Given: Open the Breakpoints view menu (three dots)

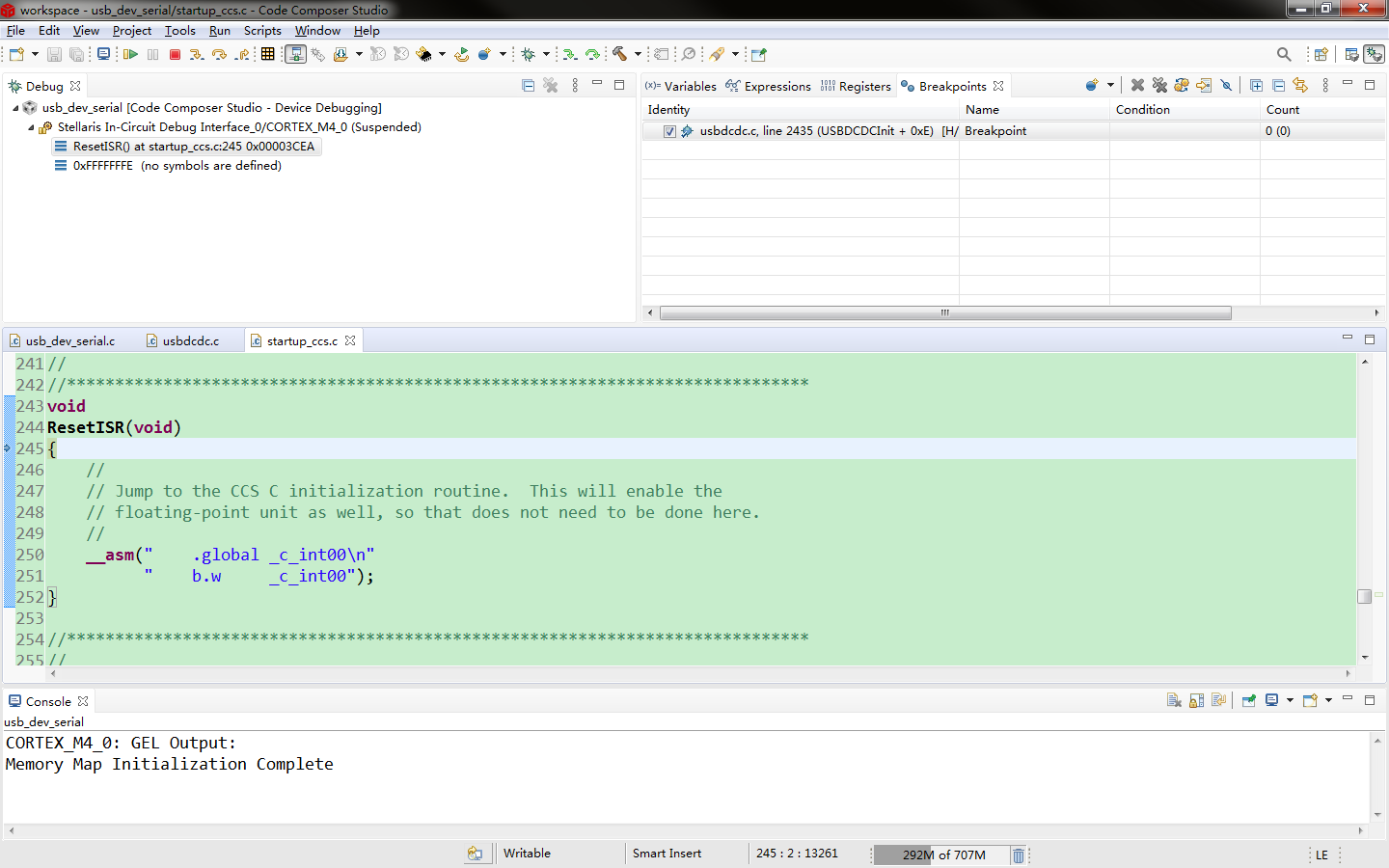Looking at the screenshot, I should pyautogui.click(x=1325, y=86).
